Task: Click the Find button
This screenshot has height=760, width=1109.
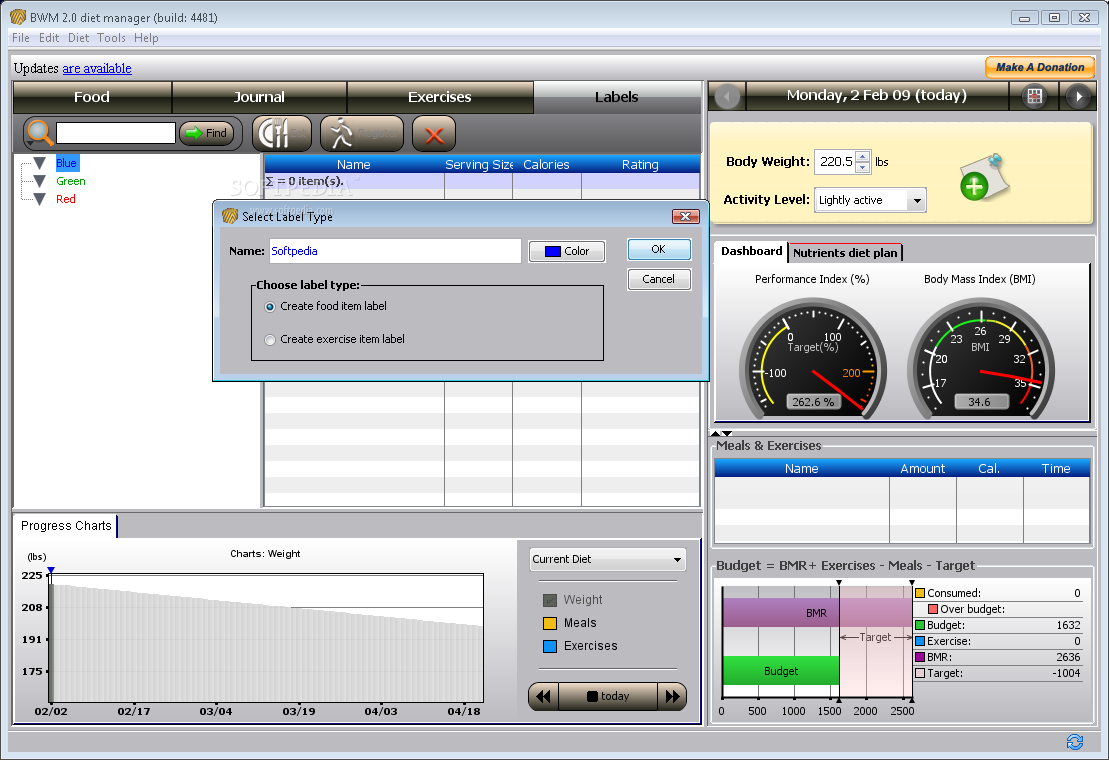Action: (207, 133)
